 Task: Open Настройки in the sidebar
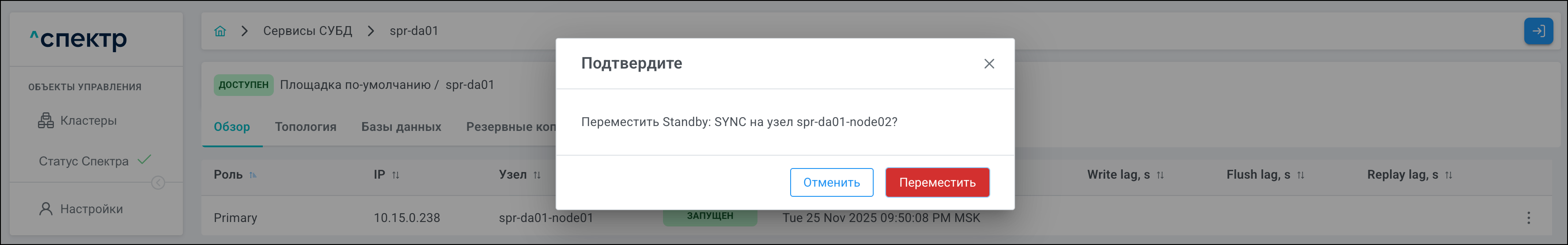point(91,209)
